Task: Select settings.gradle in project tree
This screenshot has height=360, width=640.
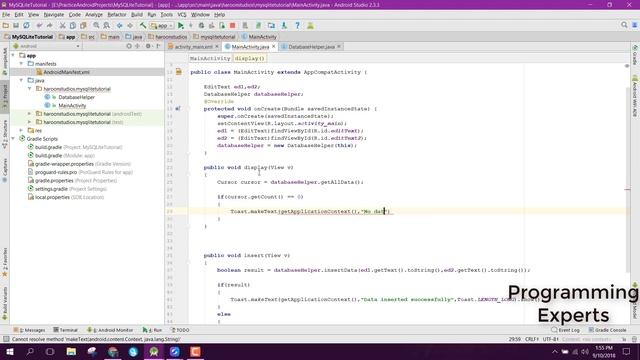Action: [51, 189]
